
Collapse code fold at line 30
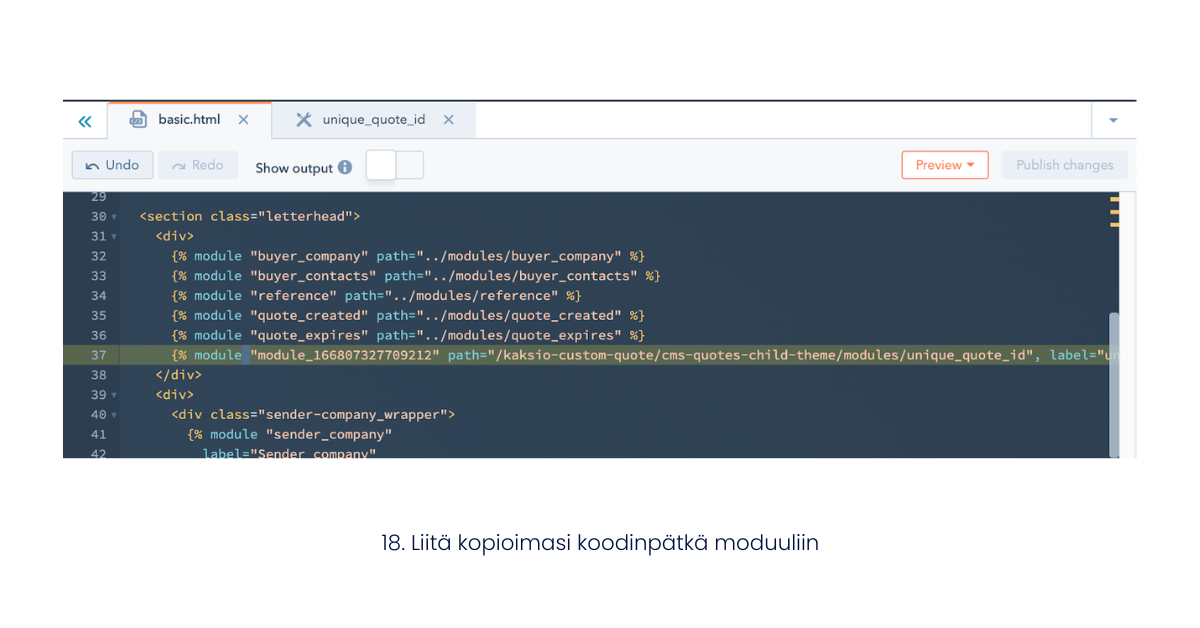(114, 217)
